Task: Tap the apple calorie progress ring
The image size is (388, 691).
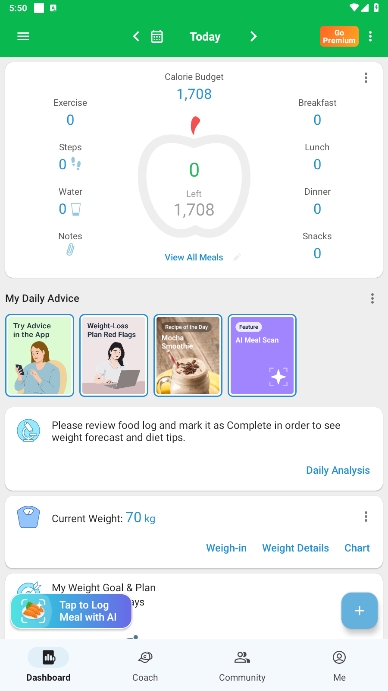Action: click(x=194, y=181)
